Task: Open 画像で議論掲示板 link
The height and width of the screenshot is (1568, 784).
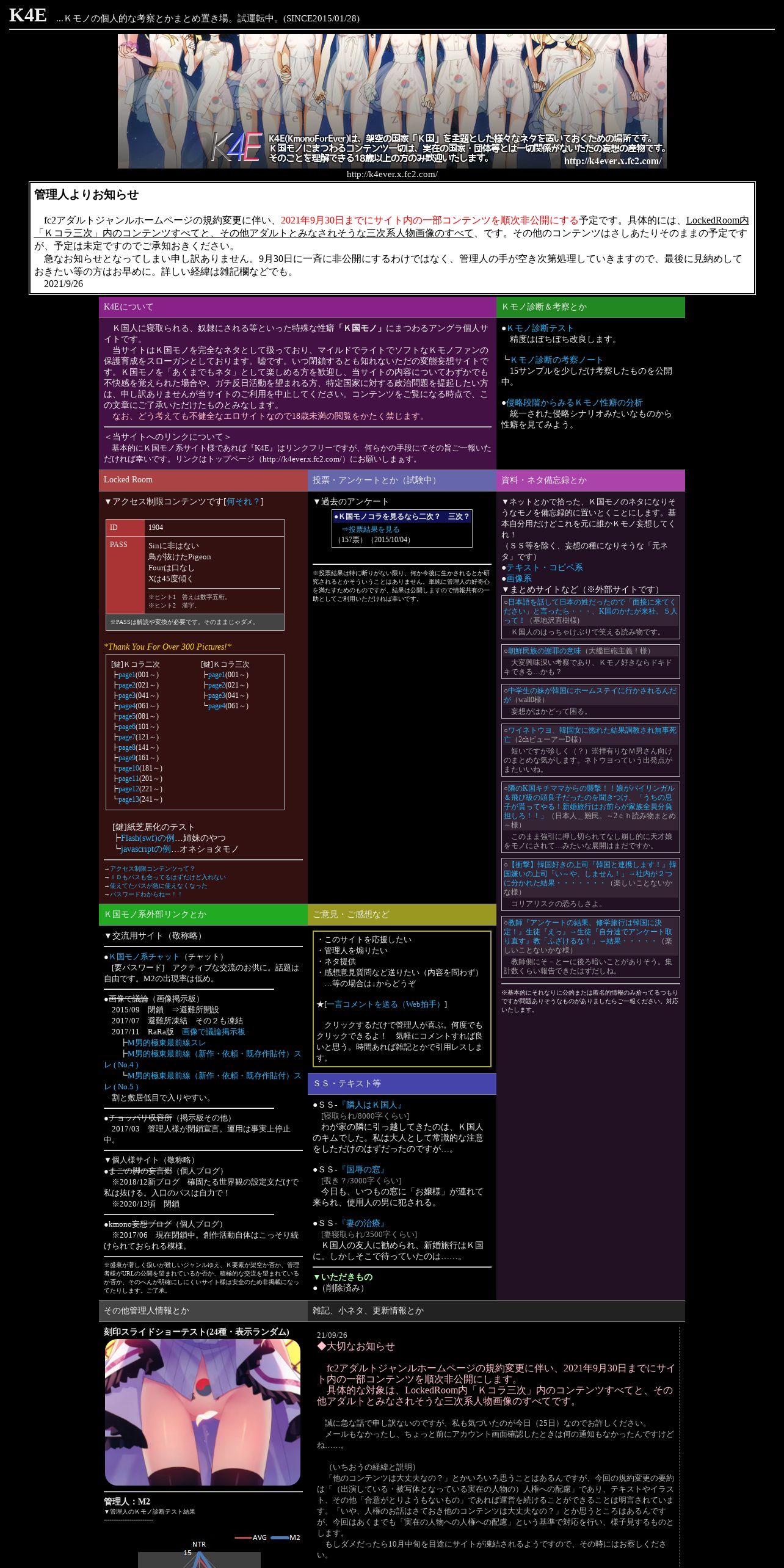Action: click(x=214, y=1031)
